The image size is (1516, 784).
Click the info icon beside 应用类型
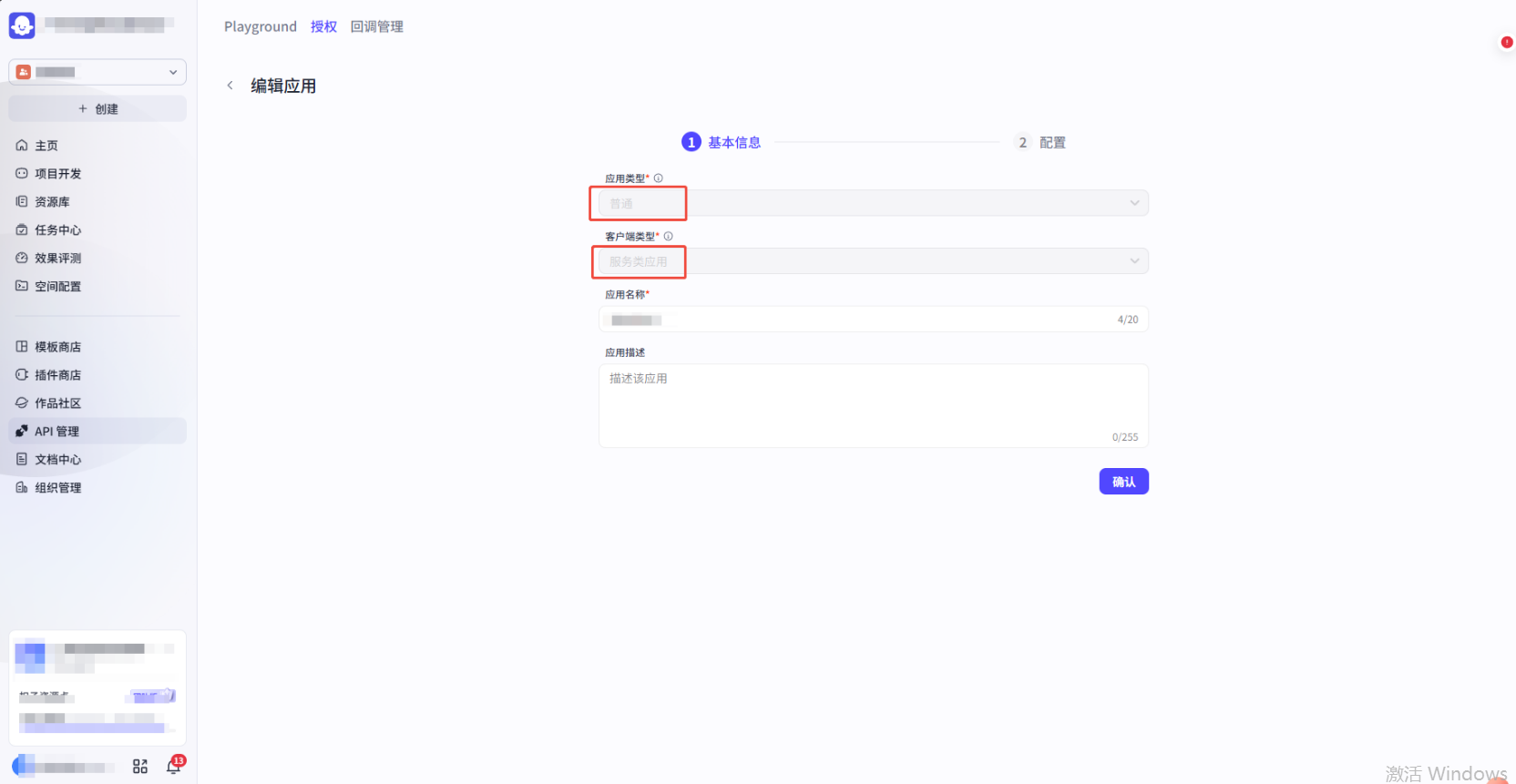pyautogui.click(x=659, y=178)
